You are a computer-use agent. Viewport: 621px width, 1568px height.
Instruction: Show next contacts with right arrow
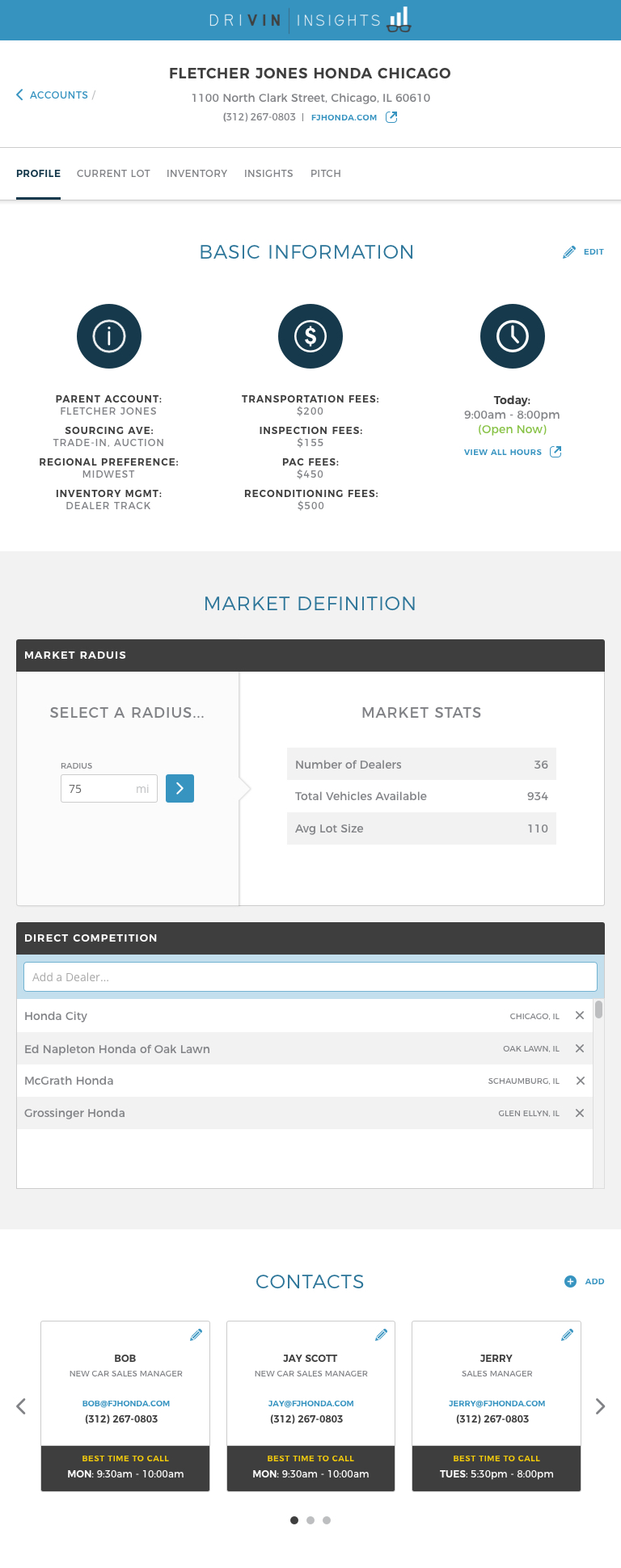click(600, 1406)
